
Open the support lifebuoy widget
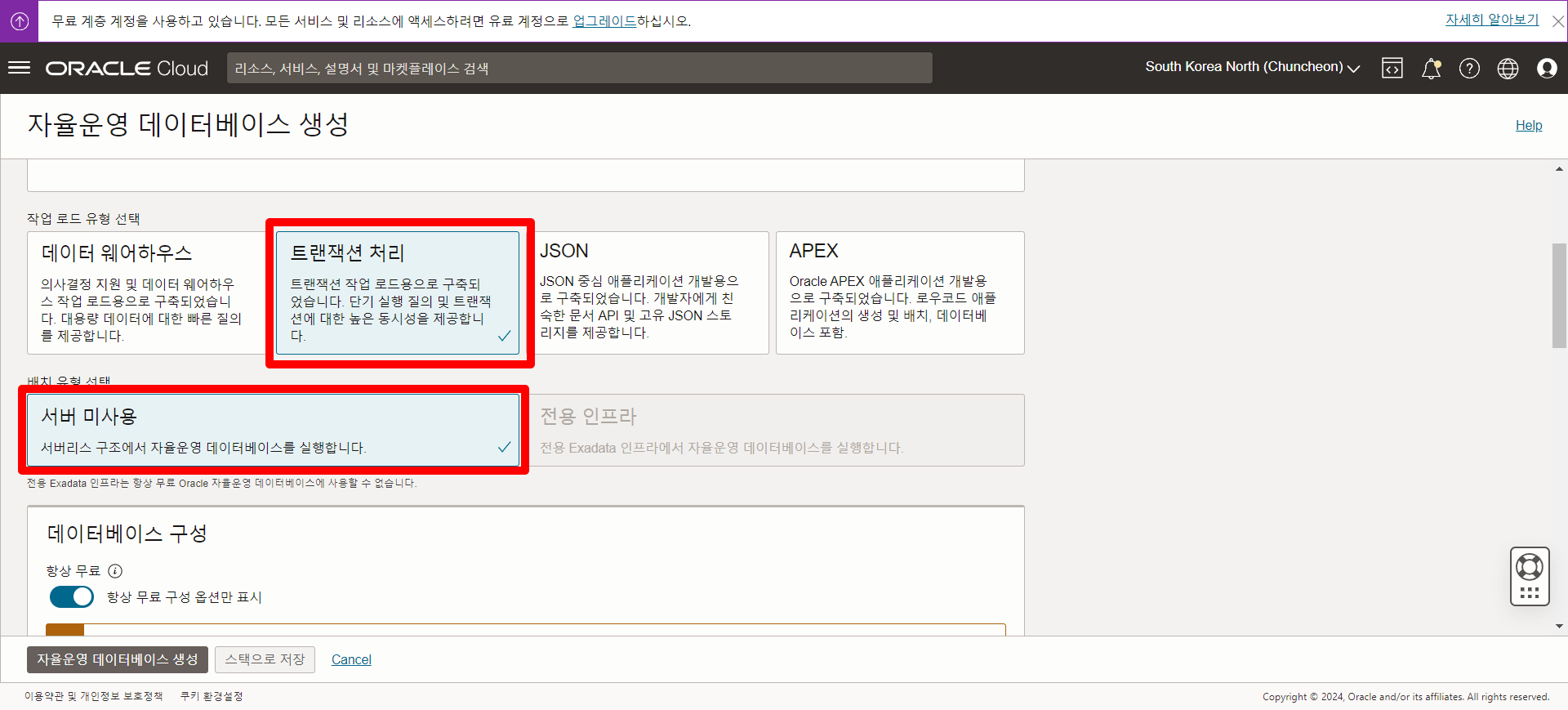(1530, 576)
